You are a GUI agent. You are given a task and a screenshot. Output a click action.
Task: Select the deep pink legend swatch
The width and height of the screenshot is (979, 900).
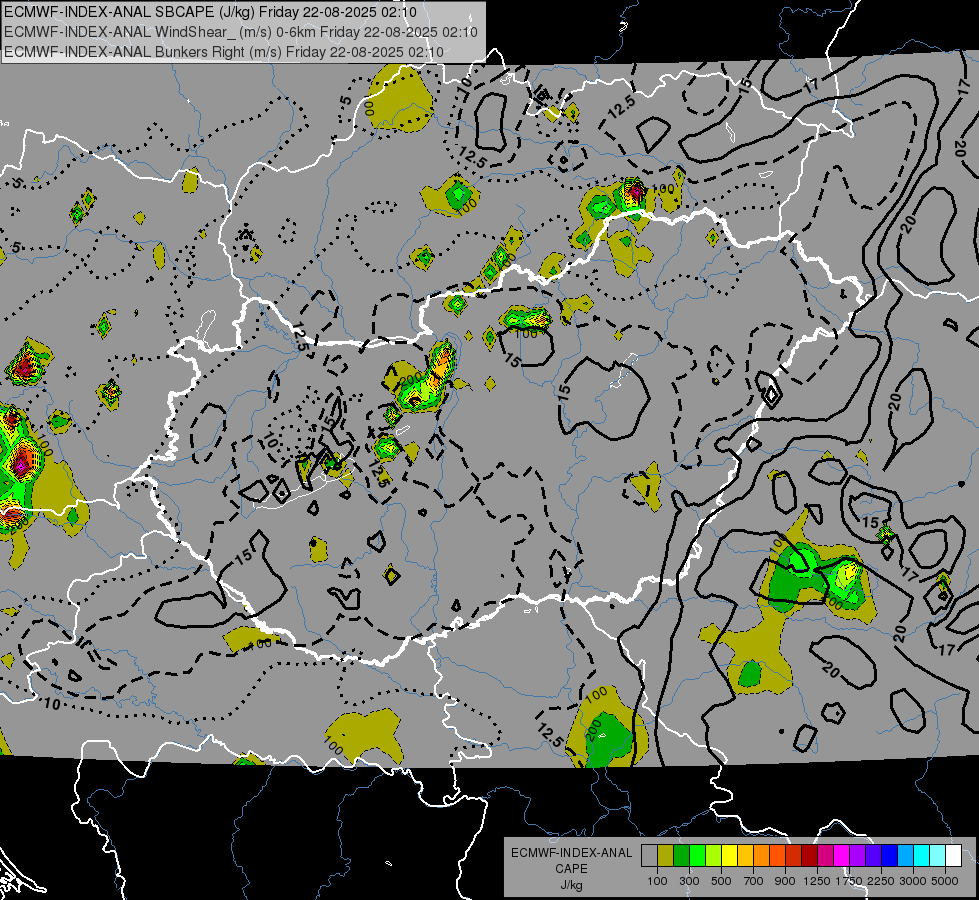825,856
